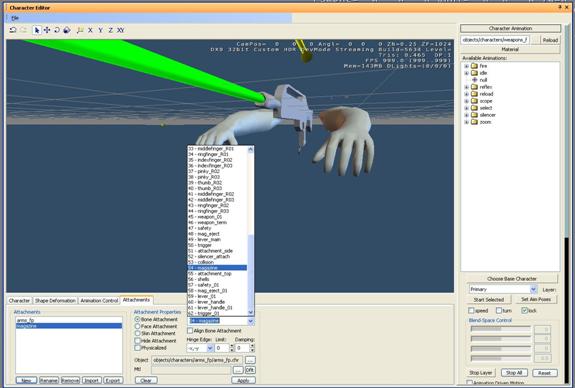The height and width of the screenshot is (388, 575).
Task: Click the first Blend-Space Control slider
Action: pos(501,329)
